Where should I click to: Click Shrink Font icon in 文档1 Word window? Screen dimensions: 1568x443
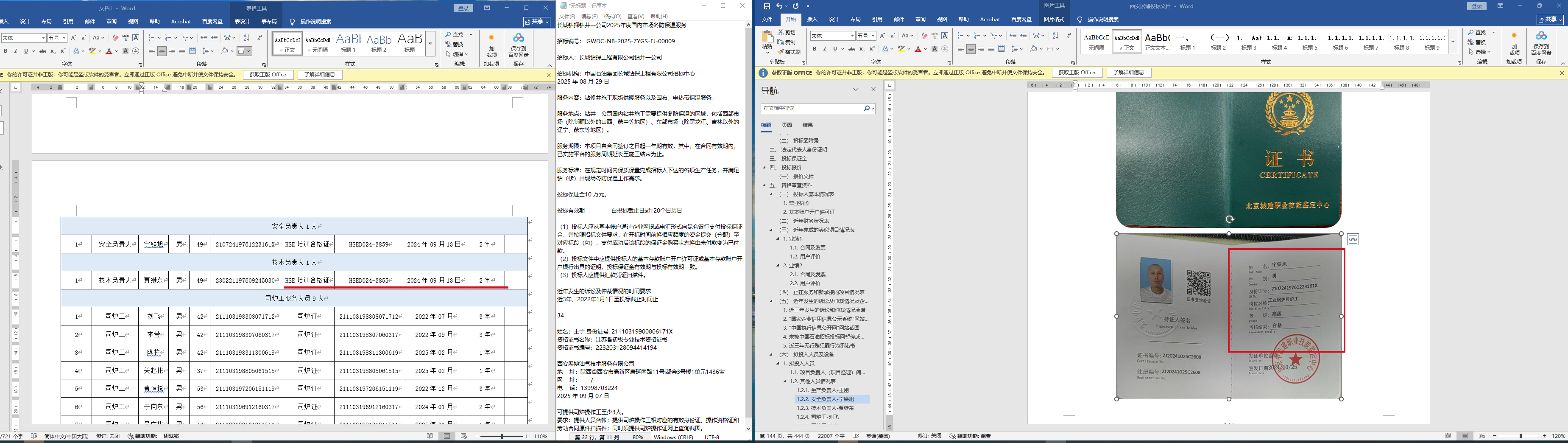tap(84, 38)
